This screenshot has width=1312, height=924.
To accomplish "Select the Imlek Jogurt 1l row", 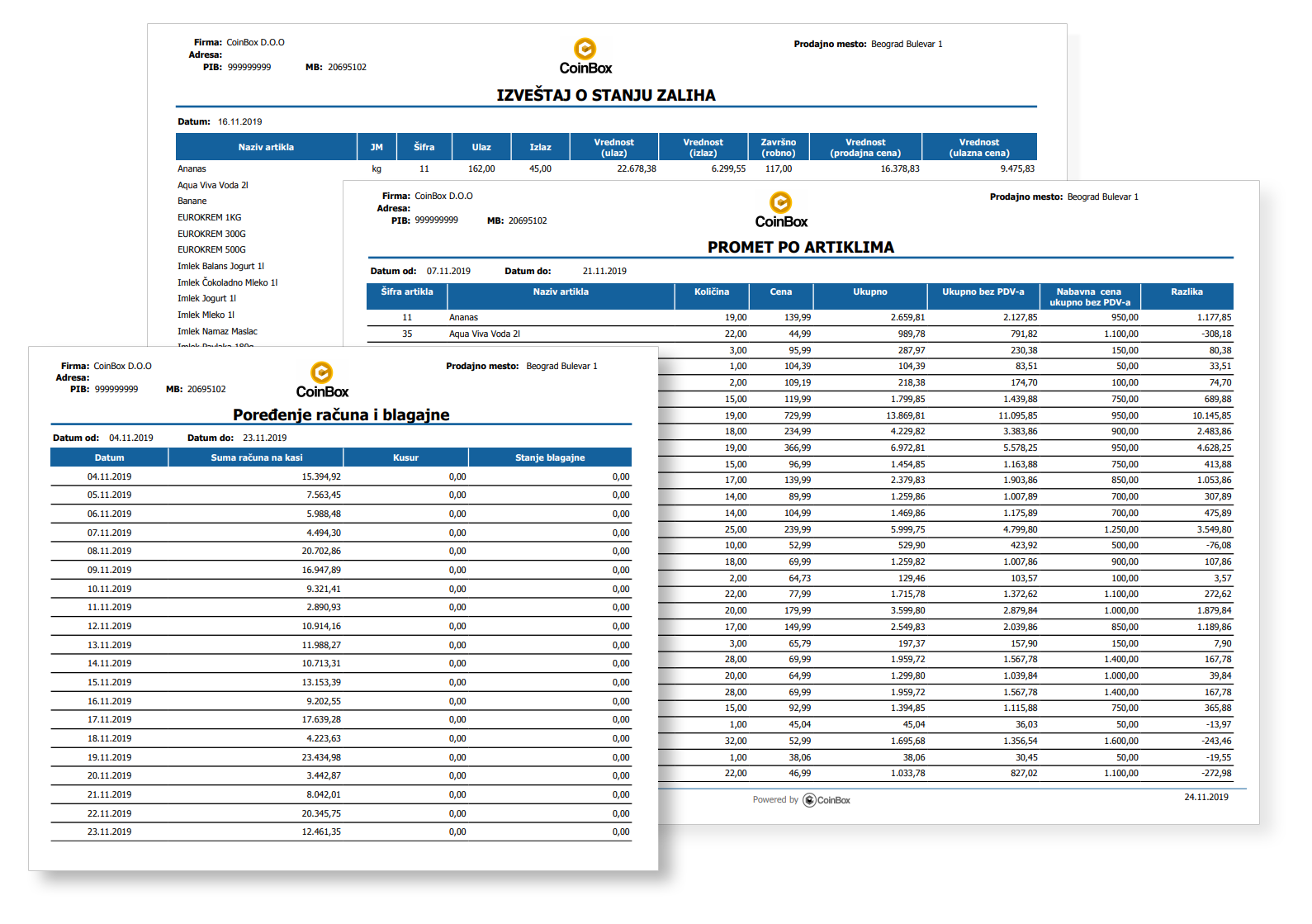I will pos(206,298).
